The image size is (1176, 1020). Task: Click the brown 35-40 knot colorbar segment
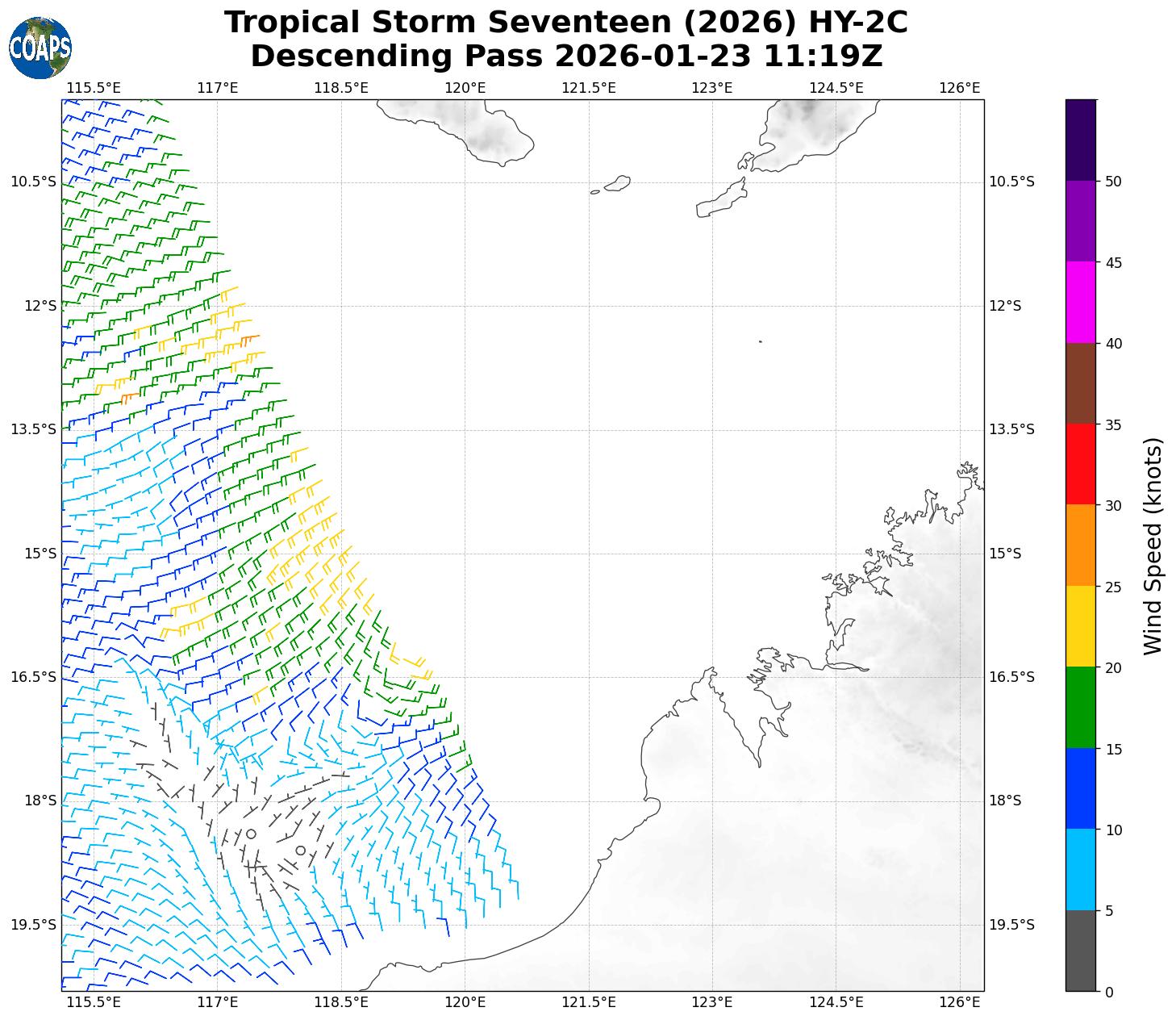1081,383
